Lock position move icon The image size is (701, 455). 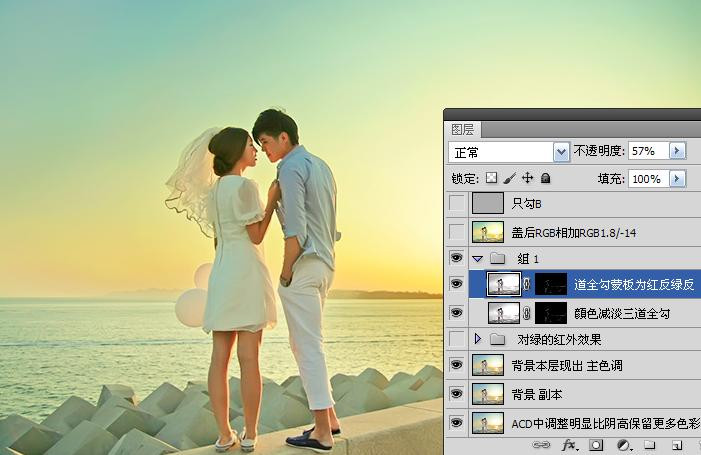(x=528, y=178)
